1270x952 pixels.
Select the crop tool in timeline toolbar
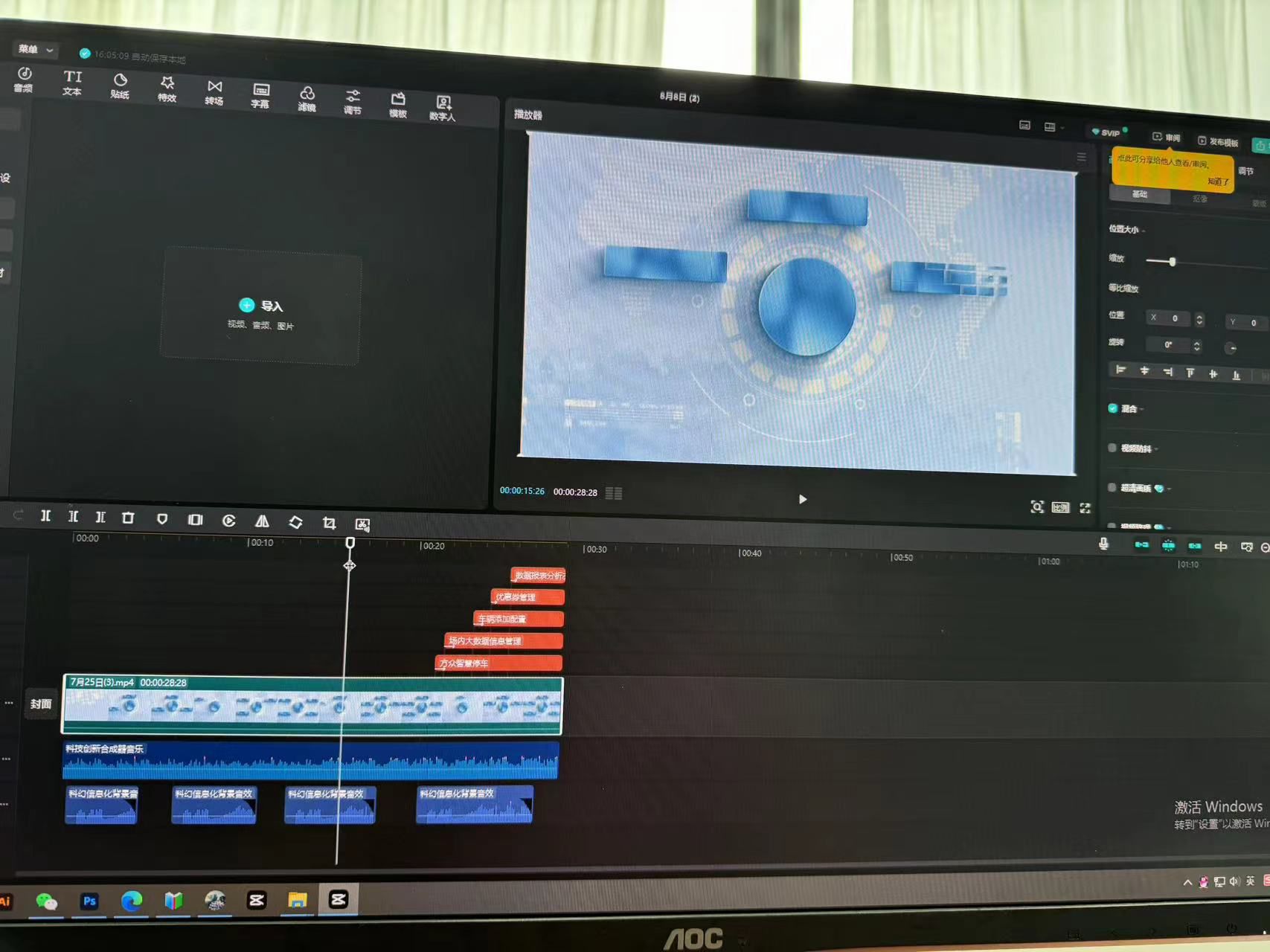(x=329, y=523)
